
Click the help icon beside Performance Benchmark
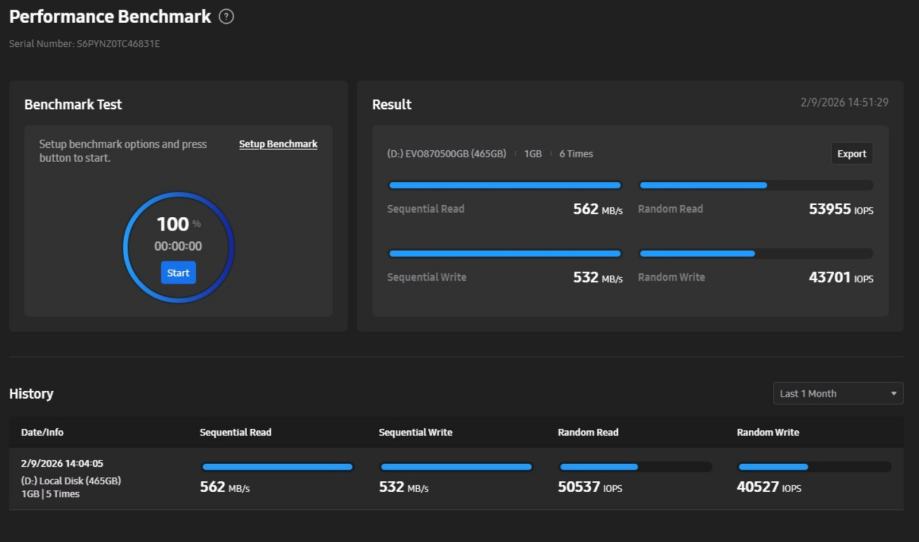[226, 17]
